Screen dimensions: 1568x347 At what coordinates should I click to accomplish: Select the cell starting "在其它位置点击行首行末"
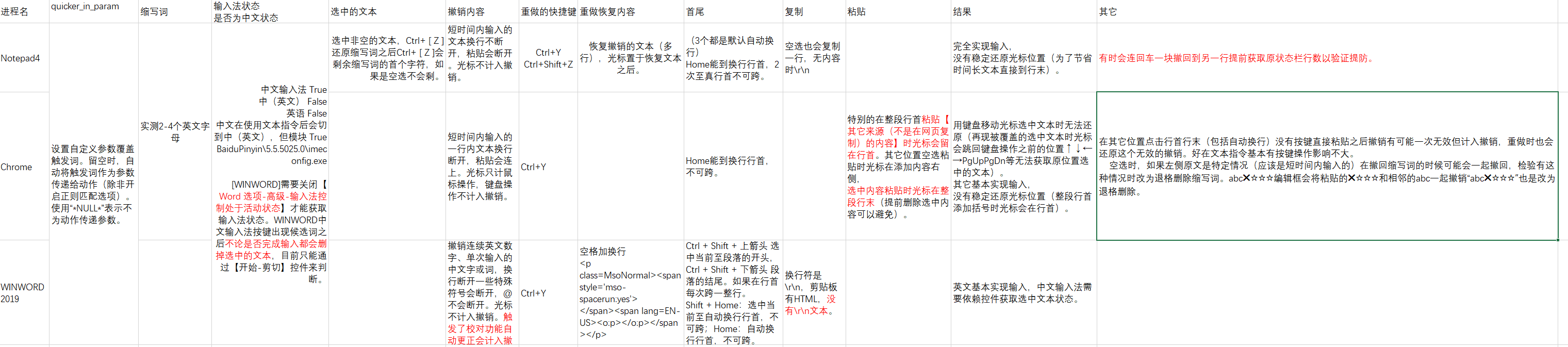(x=1328, y=166)
